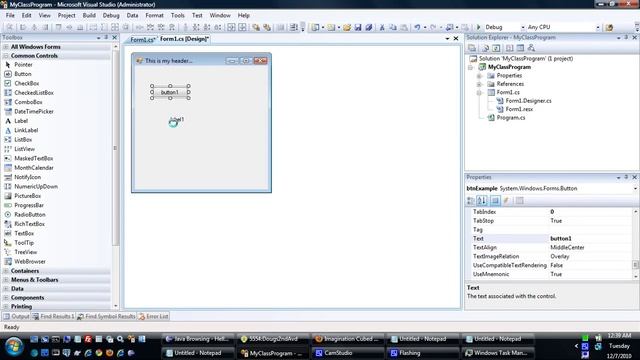Choose the WebBrowser control

click(30, 262)
